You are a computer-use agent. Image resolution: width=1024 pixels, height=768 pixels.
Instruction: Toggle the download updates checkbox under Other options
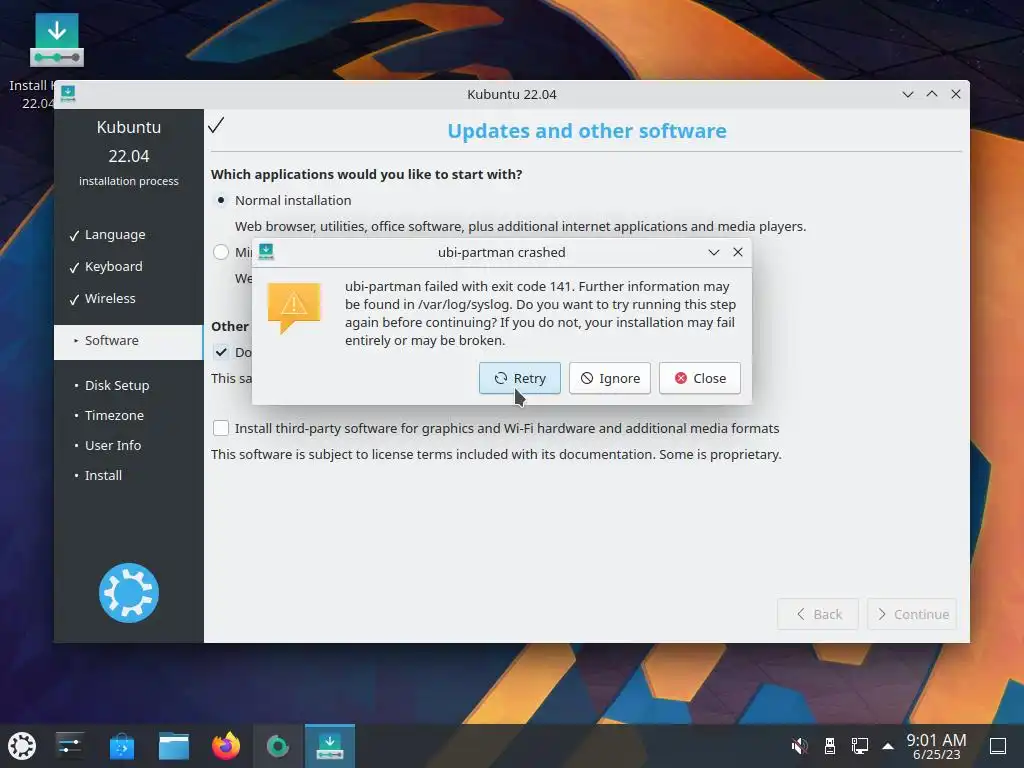221,352
